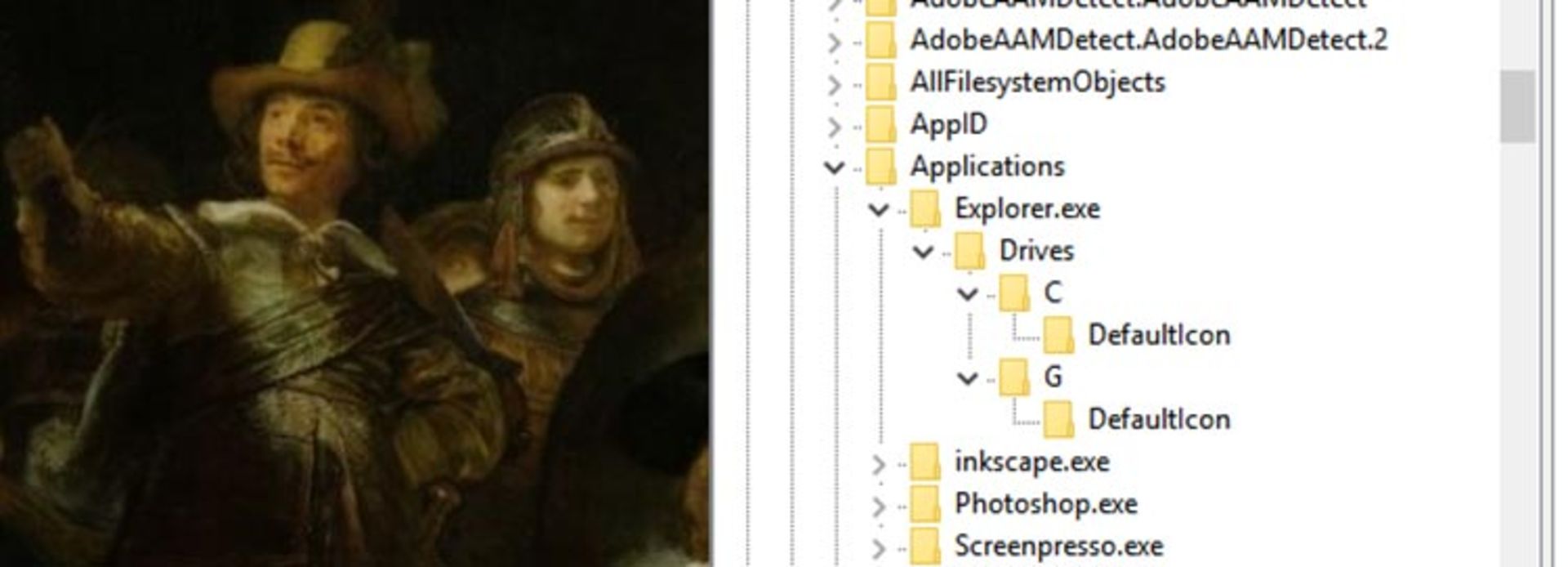
Task: Expand the AdobeAAMDetect.AdobeAAMDetect.2 key
Action: pos(834,42)
